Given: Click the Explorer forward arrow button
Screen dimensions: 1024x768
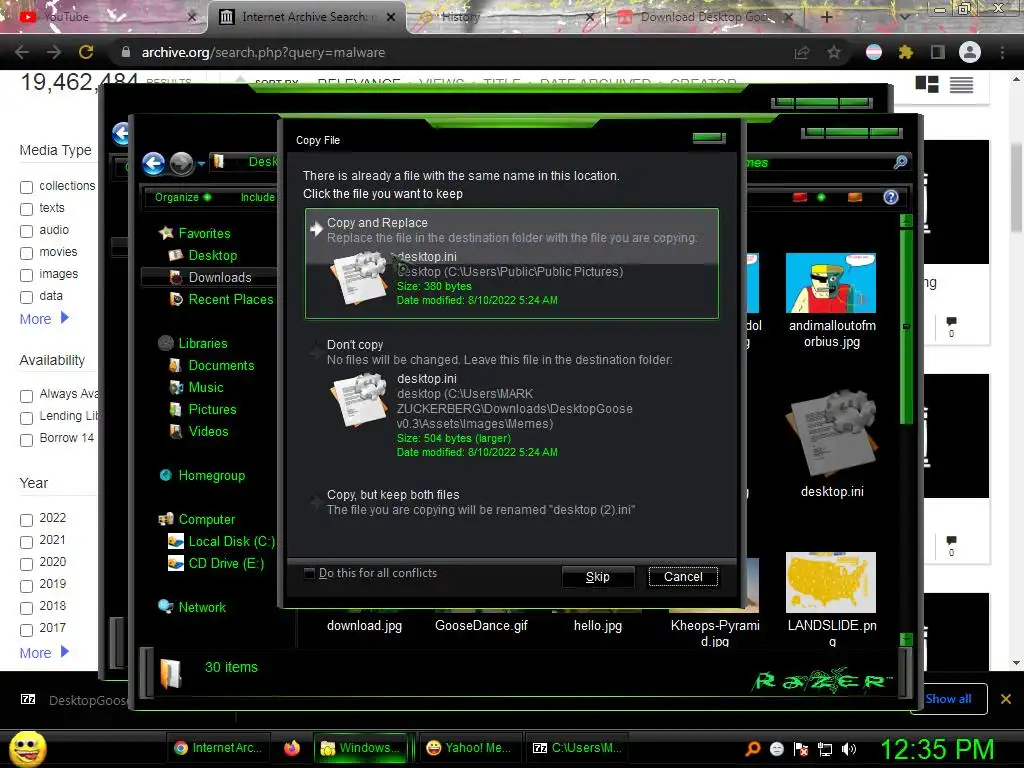Looking at the screenshot, I should 182,163.
